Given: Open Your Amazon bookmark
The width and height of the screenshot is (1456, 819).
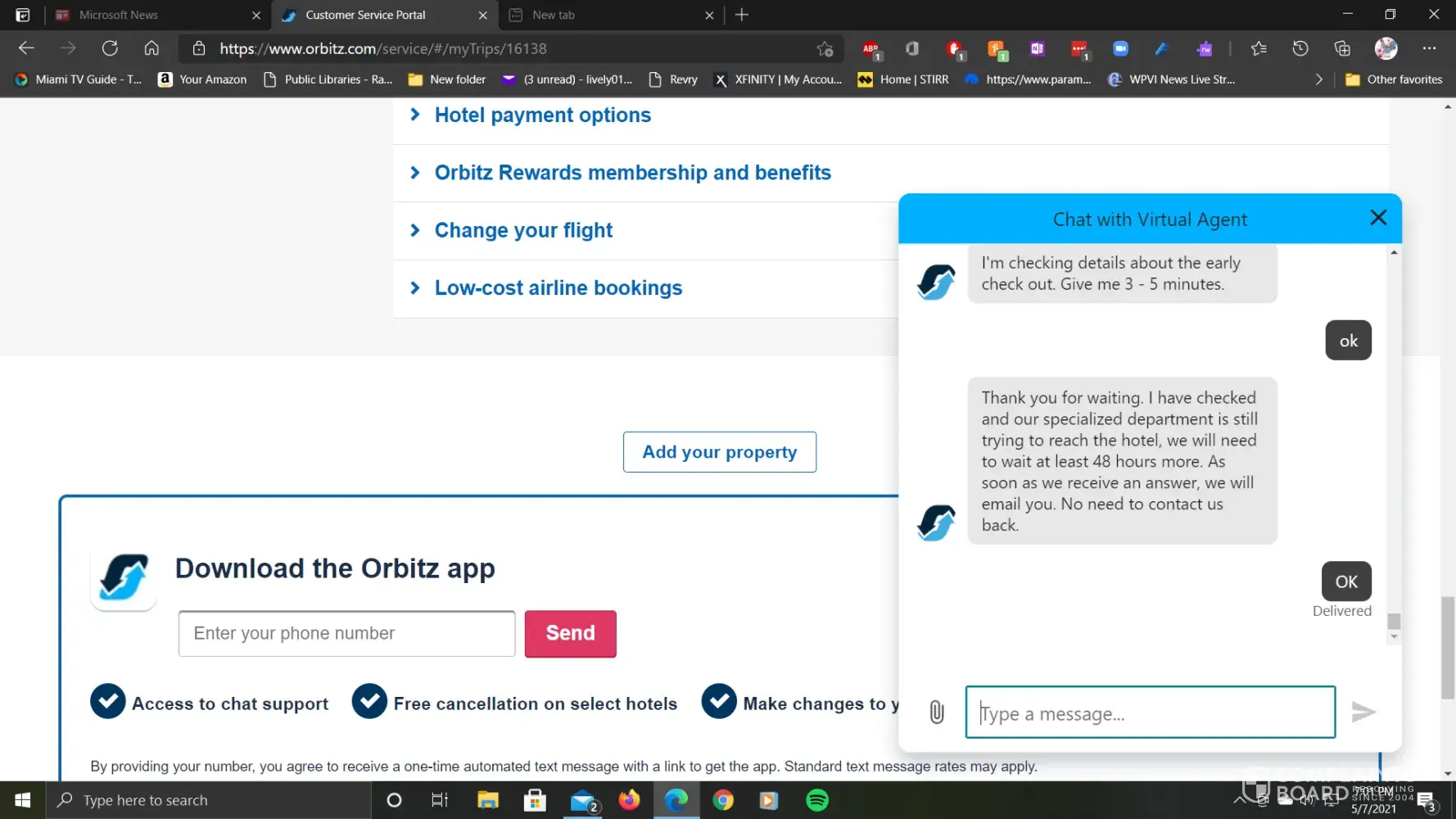Looking at the screenshot, I should coord(202,79).
